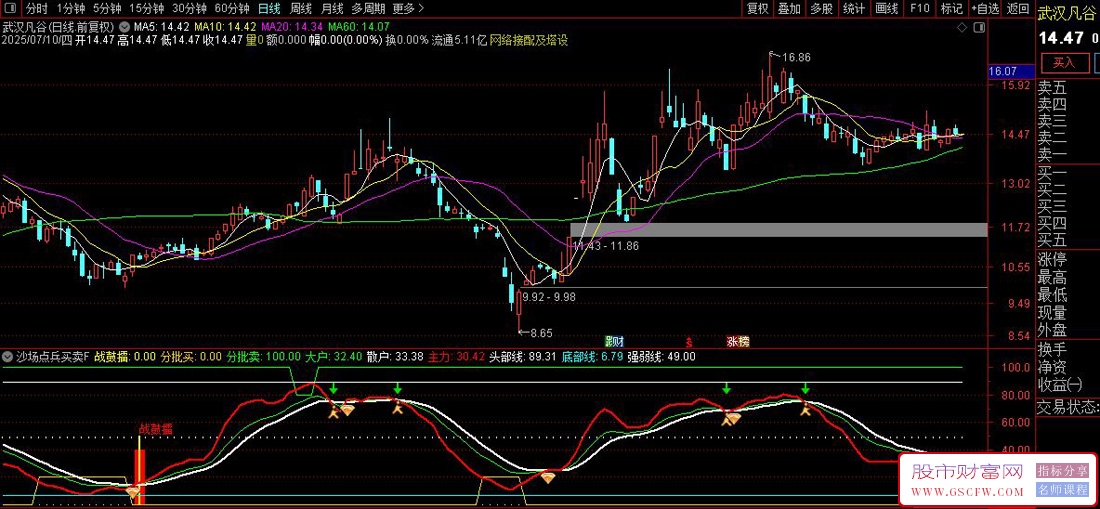Add stock via +自选 button
1100x509 pixels.
tap(985, 9)
